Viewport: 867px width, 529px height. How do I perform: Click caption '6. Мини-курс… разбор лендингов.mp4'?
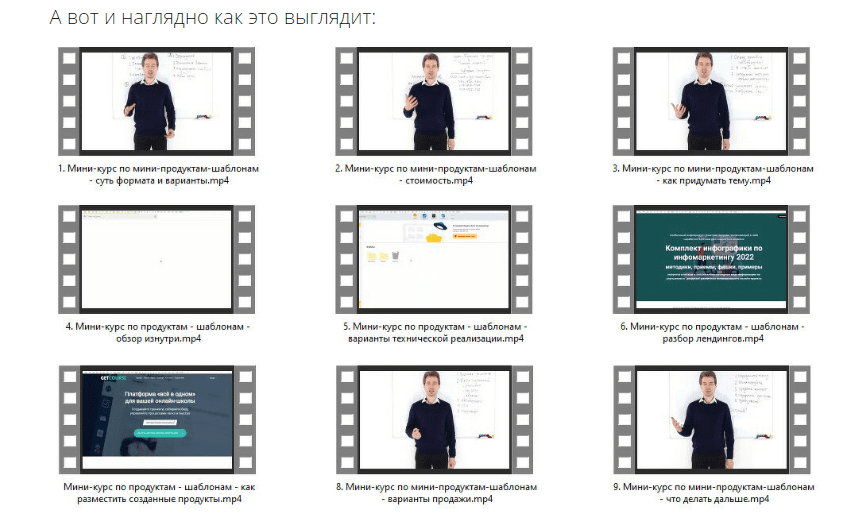click(713, 332)
